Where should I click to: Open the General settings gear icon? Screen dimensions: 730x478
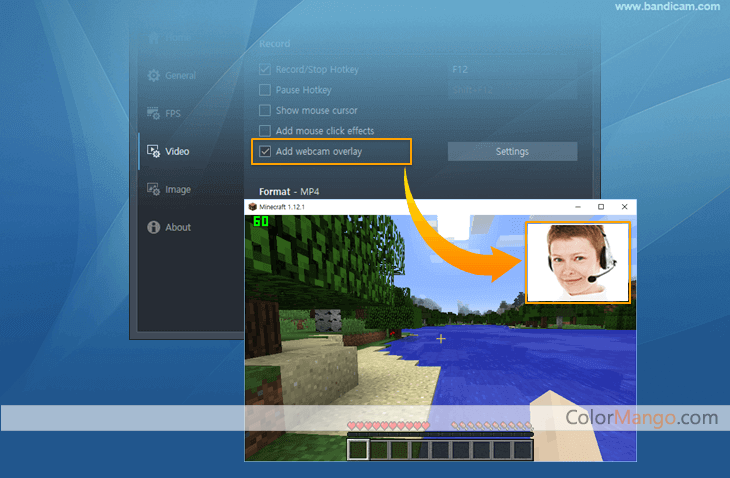point(153,76)
